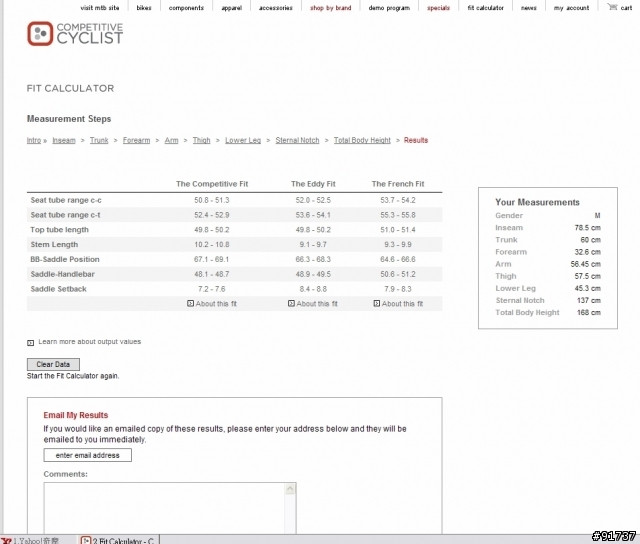This screenshot has width=640, height=544.
Task: Go to the Forearm measurement step
Action: pos(136,140)
